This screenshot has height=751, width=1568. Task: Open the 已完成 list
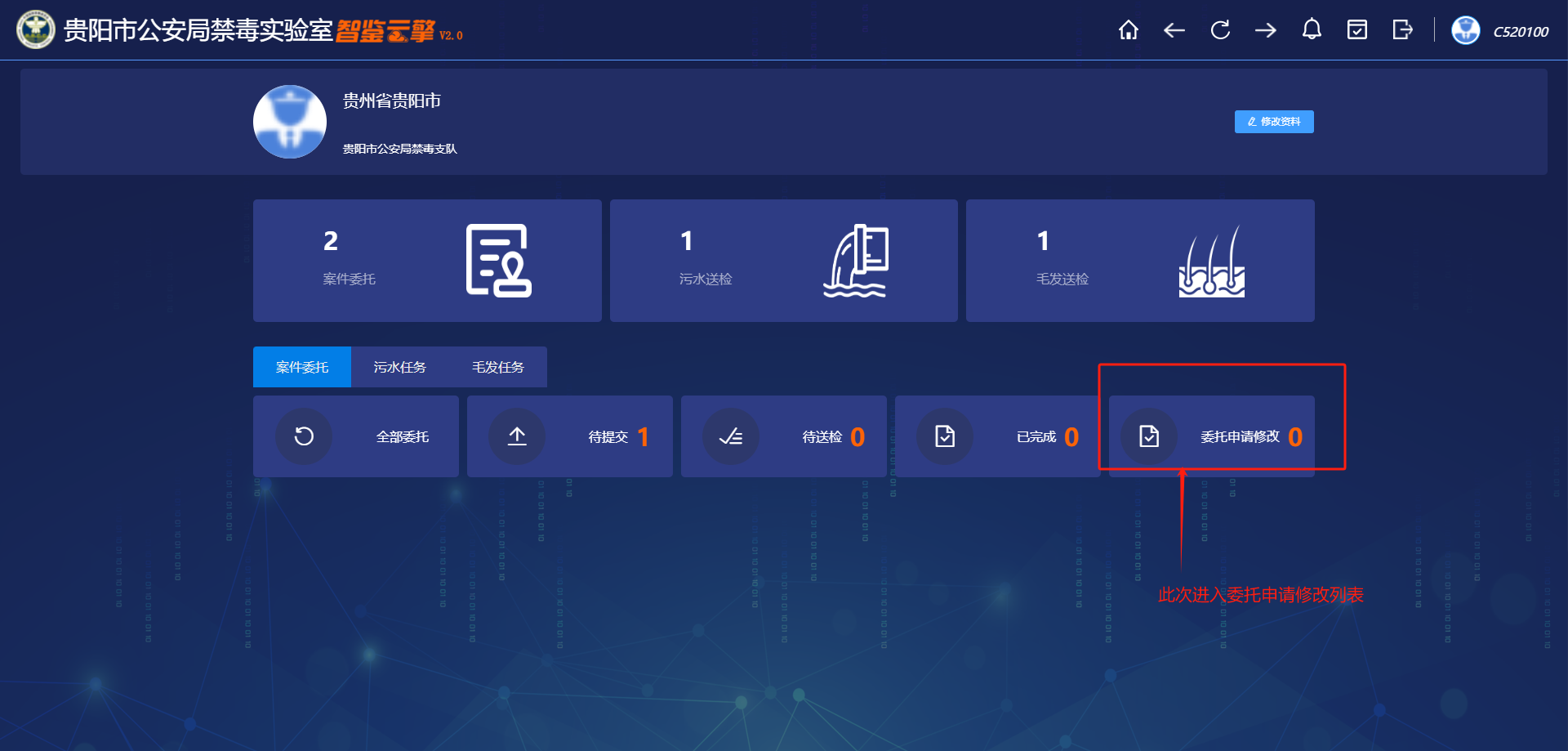pos(997,436)
